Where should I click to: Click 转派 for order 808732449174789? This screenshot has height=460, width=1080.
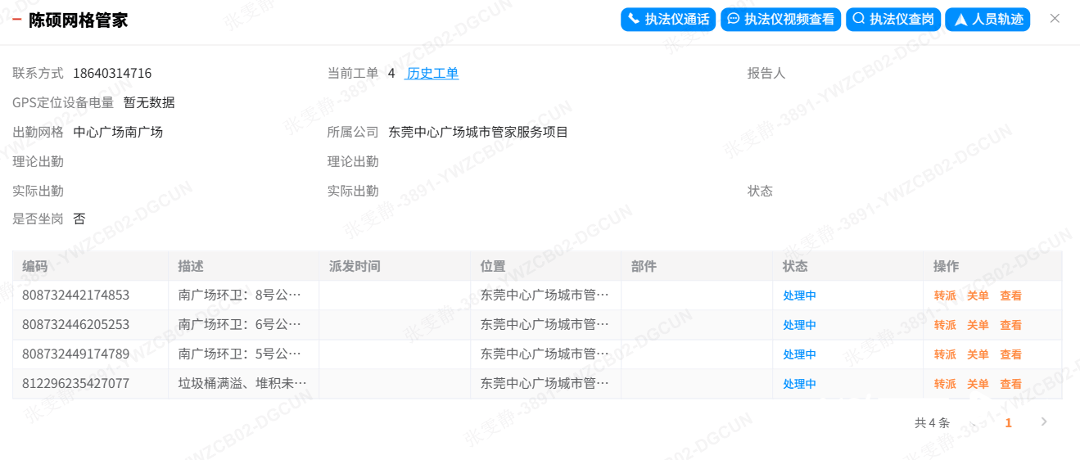pyautogui.click(x=945, y=355)
